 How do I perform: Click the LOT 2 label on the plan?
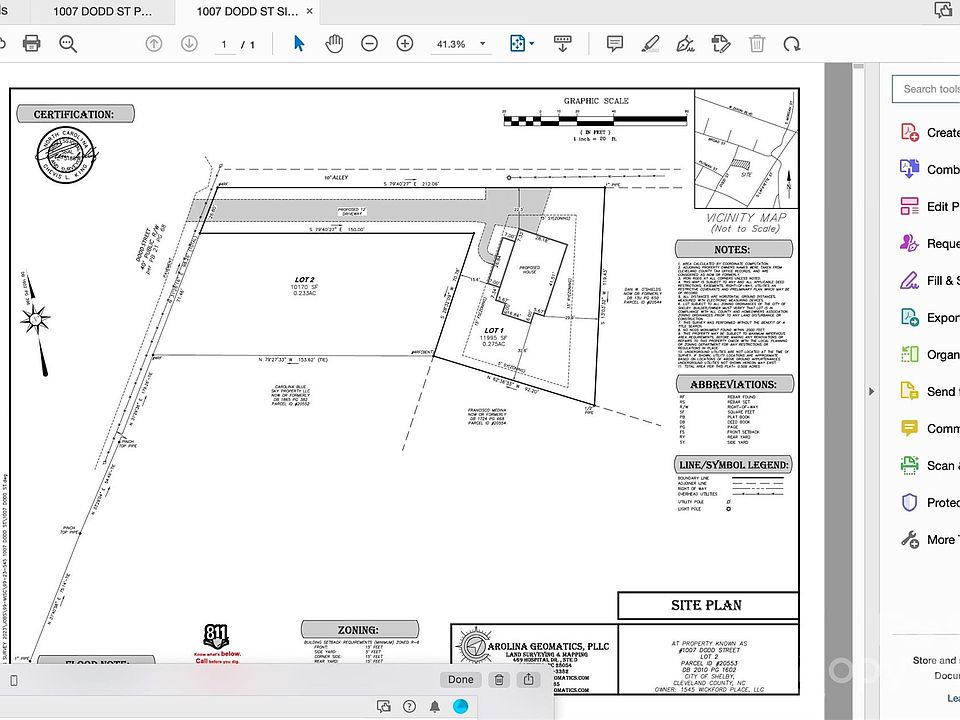[304, 279]
